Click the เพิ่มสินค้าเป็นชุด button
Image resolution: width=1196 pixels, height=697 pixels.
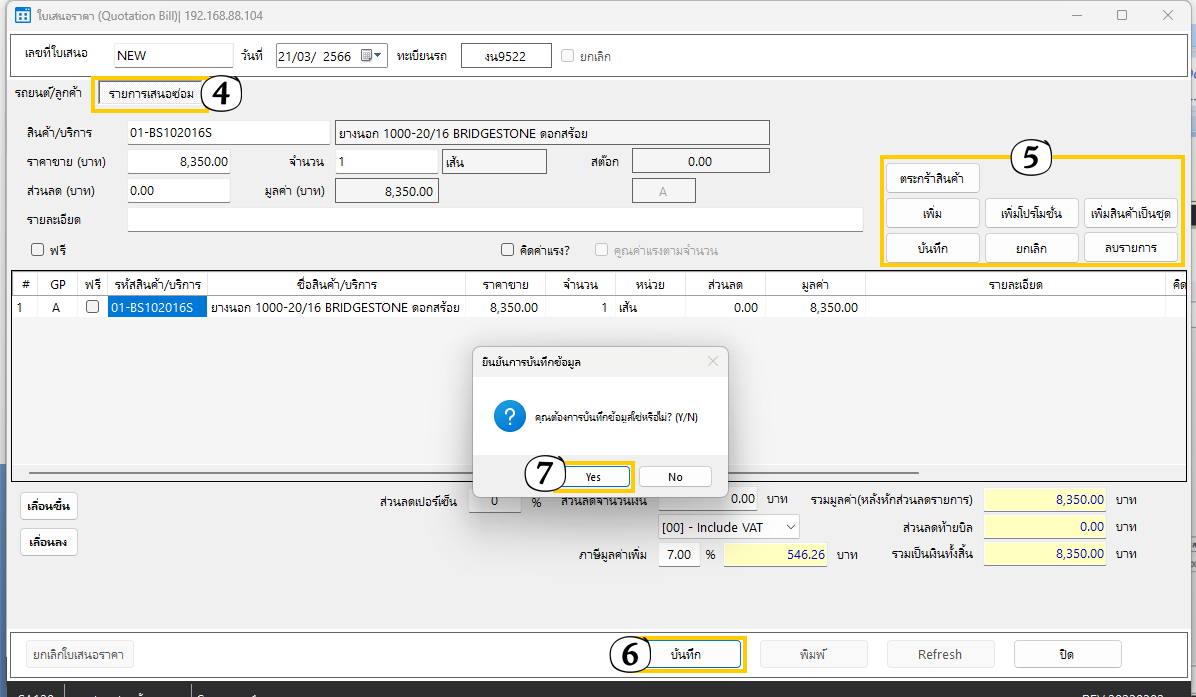[1132, 213]
